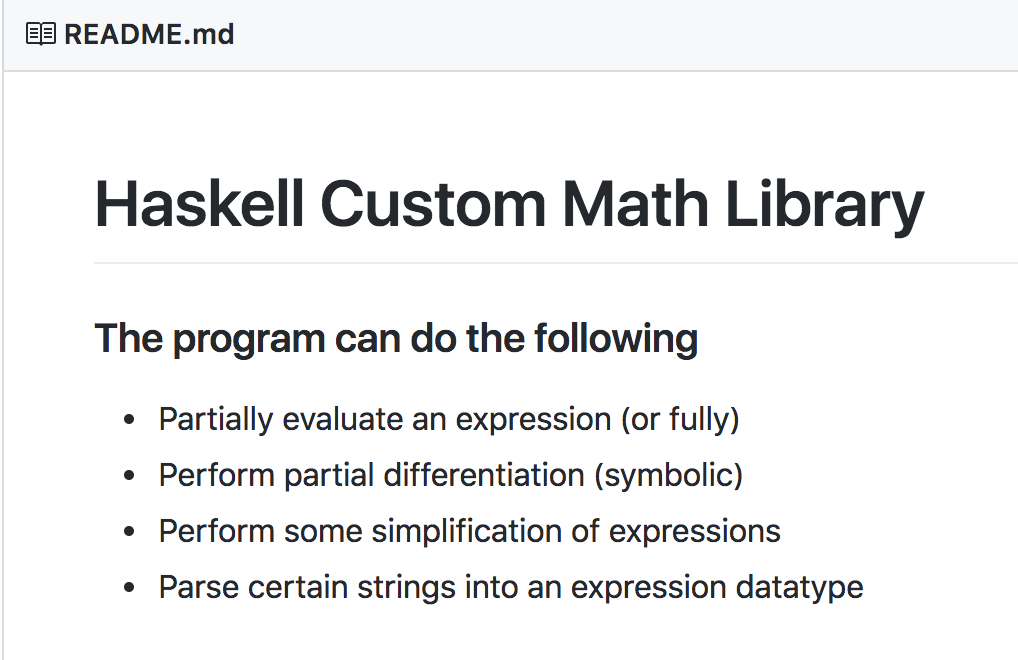Click the Perform partial differentiation list item
1018x660 pixels.
[x=451, y=476]
